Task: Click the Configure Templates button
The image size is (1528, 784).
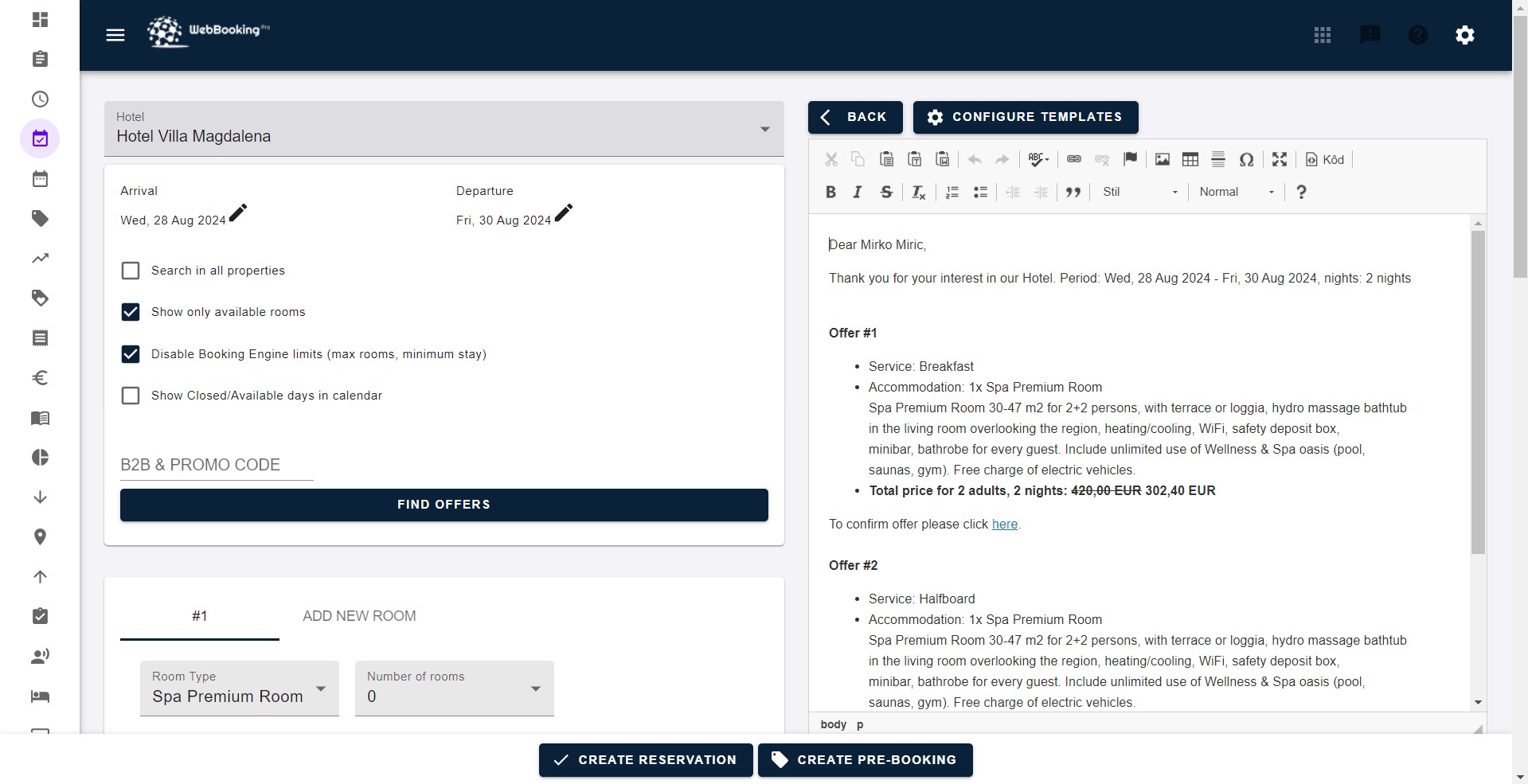Action: pos(1025,117)
